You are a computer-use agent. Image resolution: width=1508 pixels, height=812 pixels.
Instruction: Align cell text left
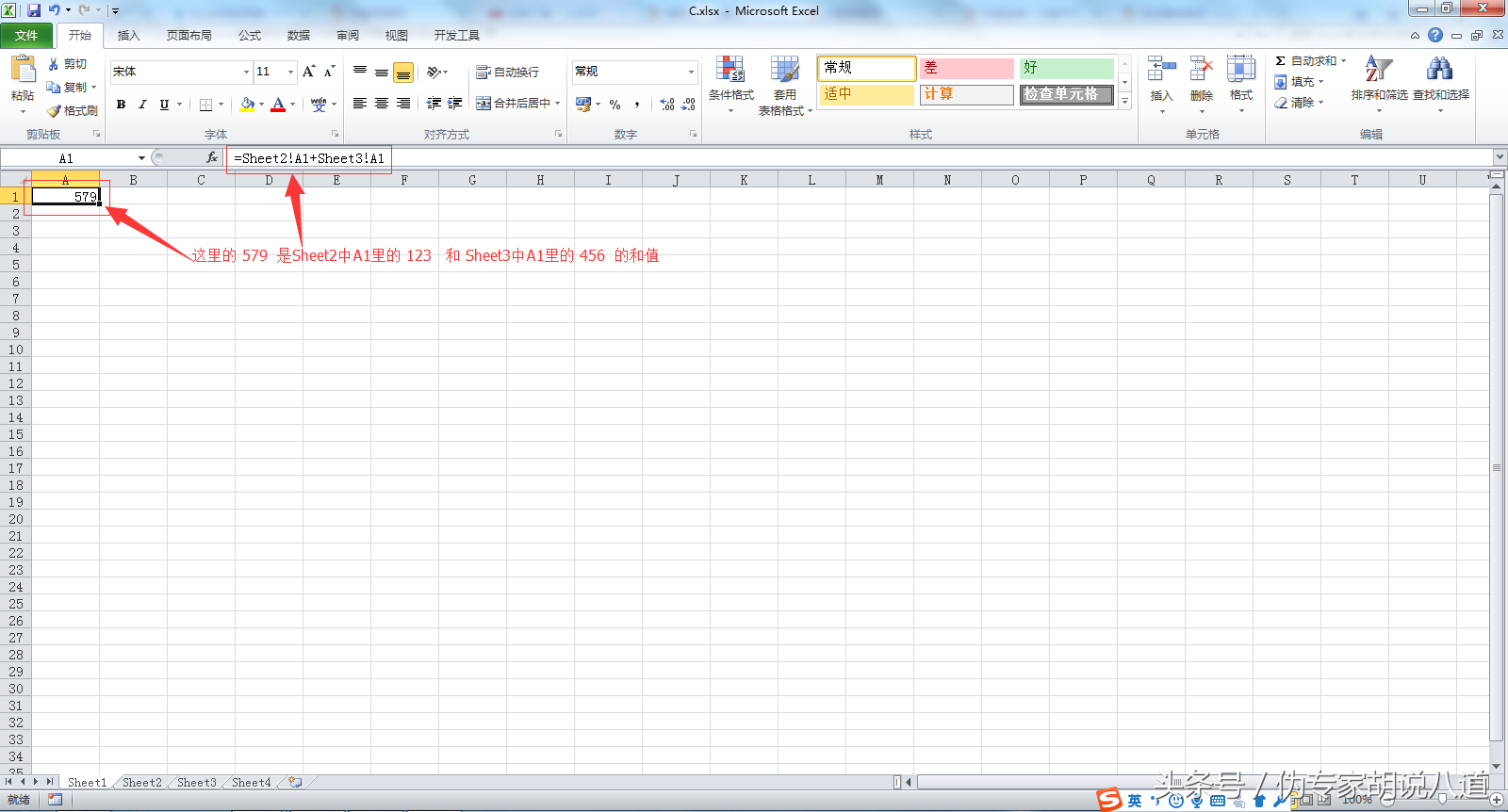[360, 104]
